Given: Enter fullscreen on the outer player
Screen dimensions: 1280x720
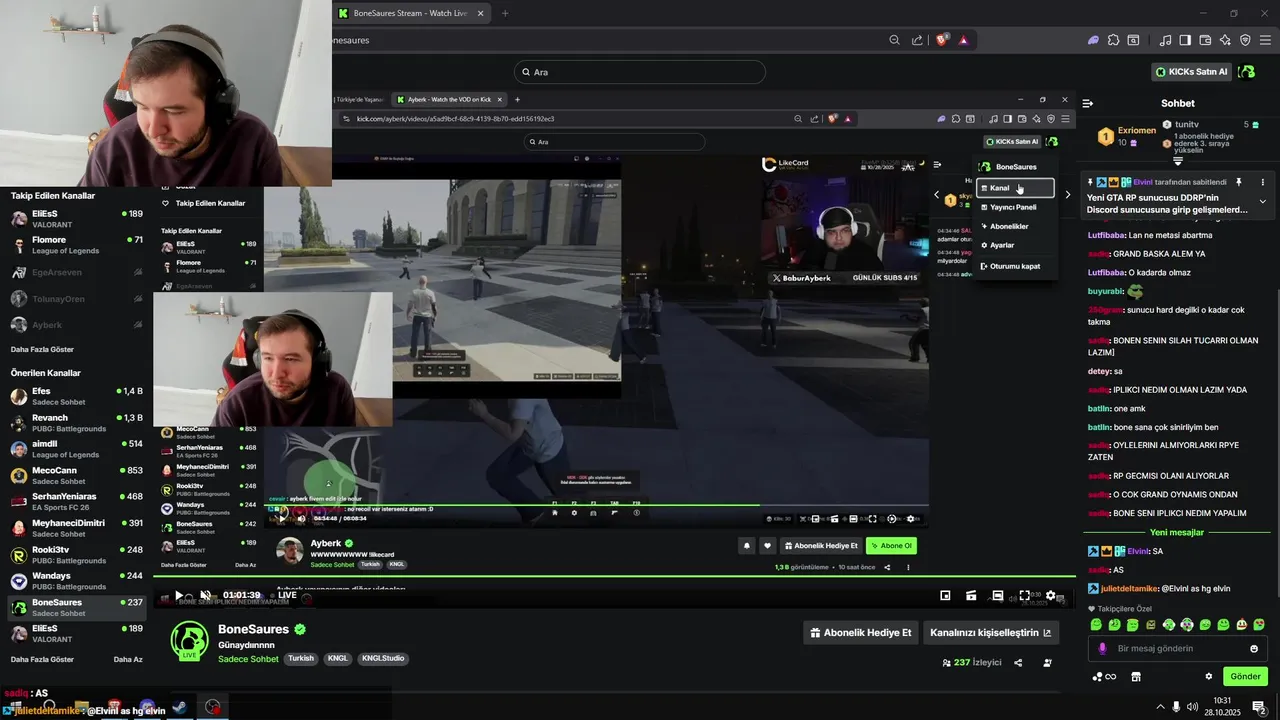Looking at the screenshot, I should coord(1024,595).
